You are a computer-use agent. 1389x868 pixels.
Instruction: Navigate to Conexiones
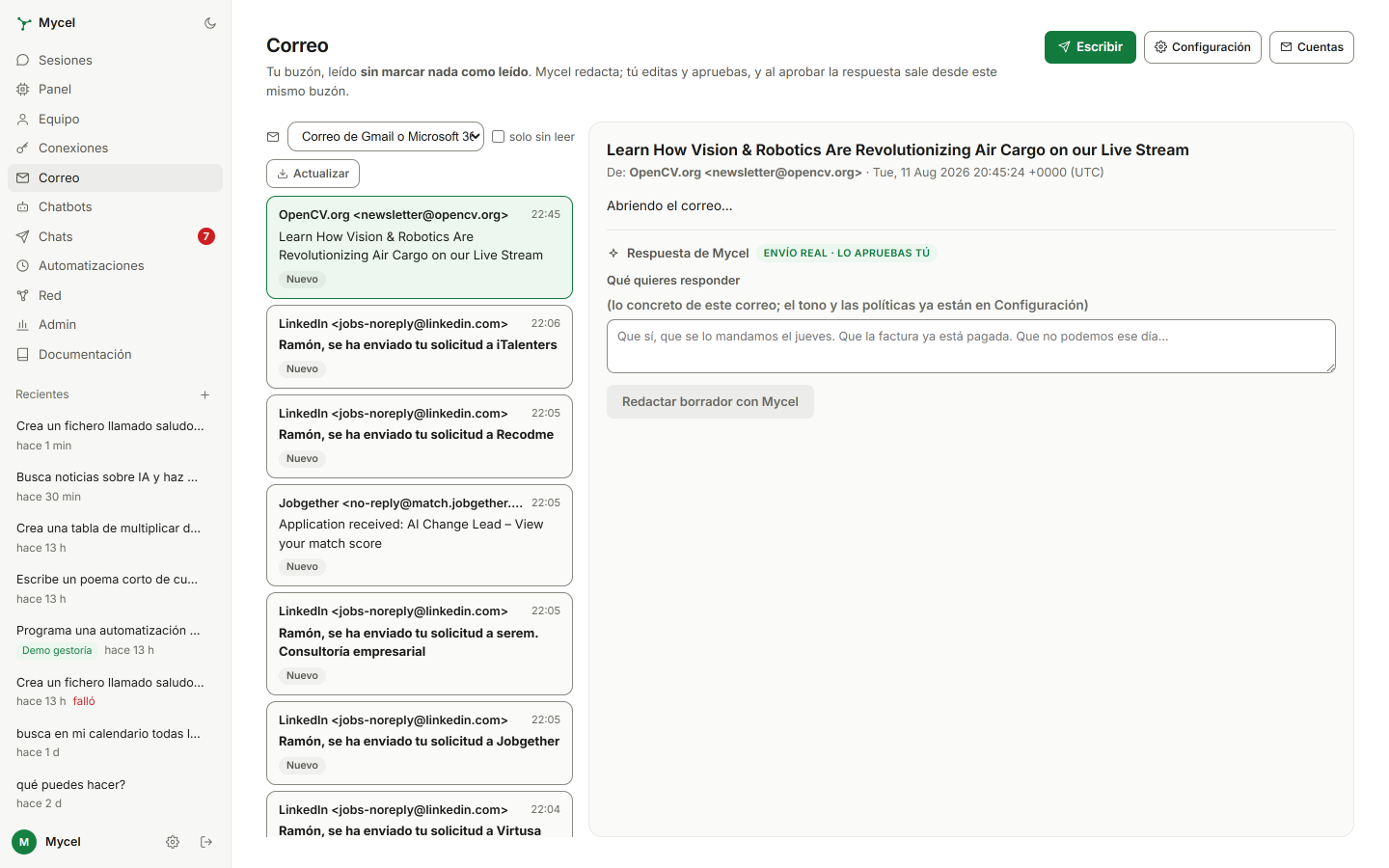click(x=116, y=149)
